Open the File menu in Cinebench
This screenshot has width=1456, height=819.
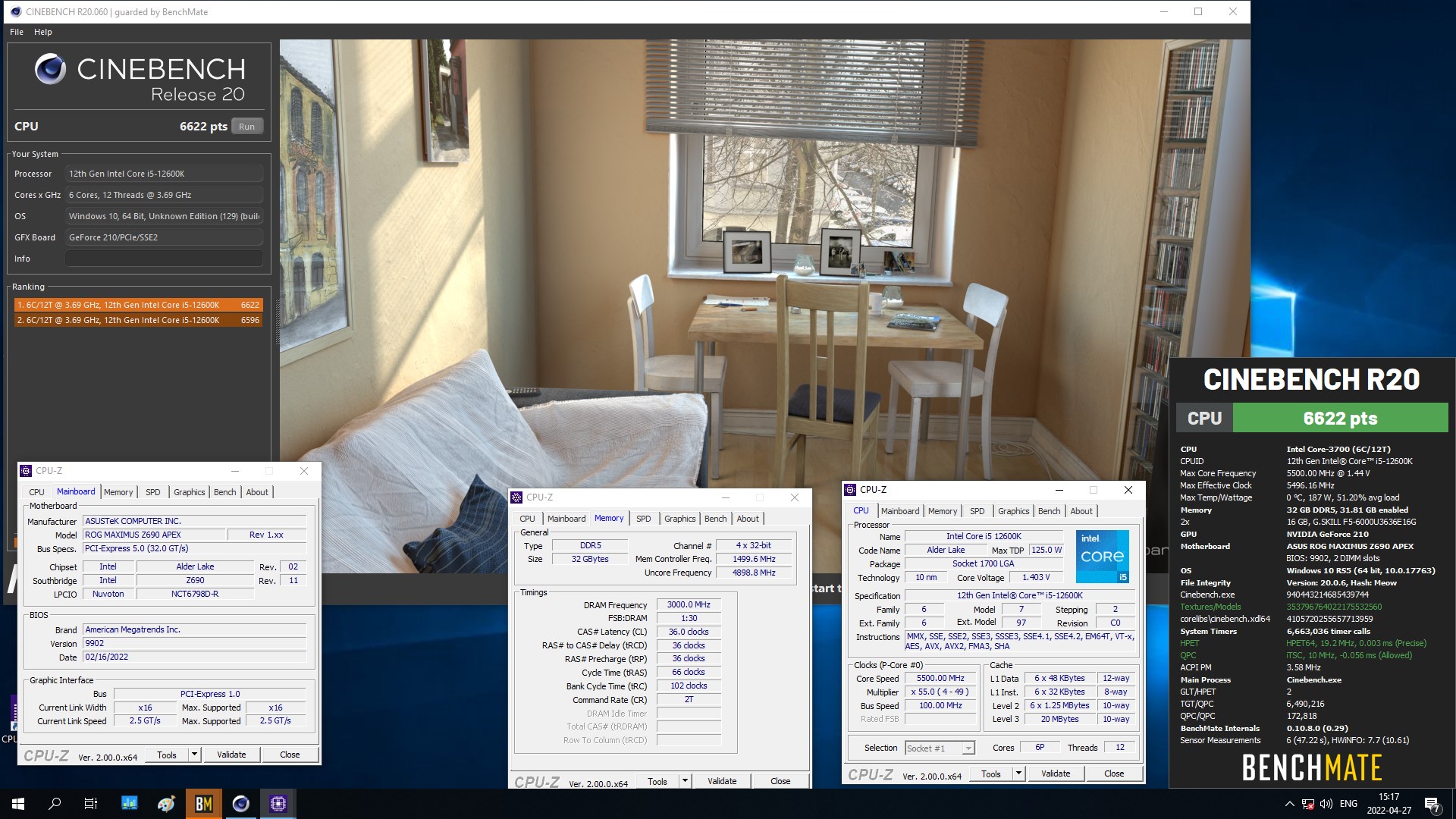pos(17,32)
